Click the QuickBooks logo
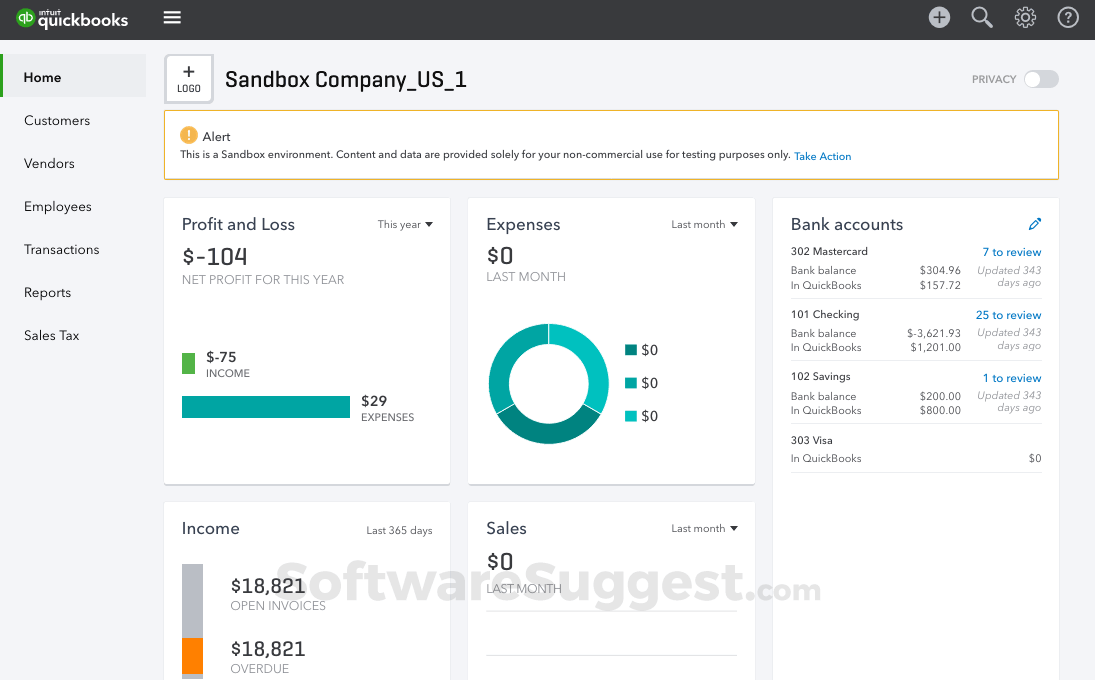1095x680 pixels. (x=72, y=18)
